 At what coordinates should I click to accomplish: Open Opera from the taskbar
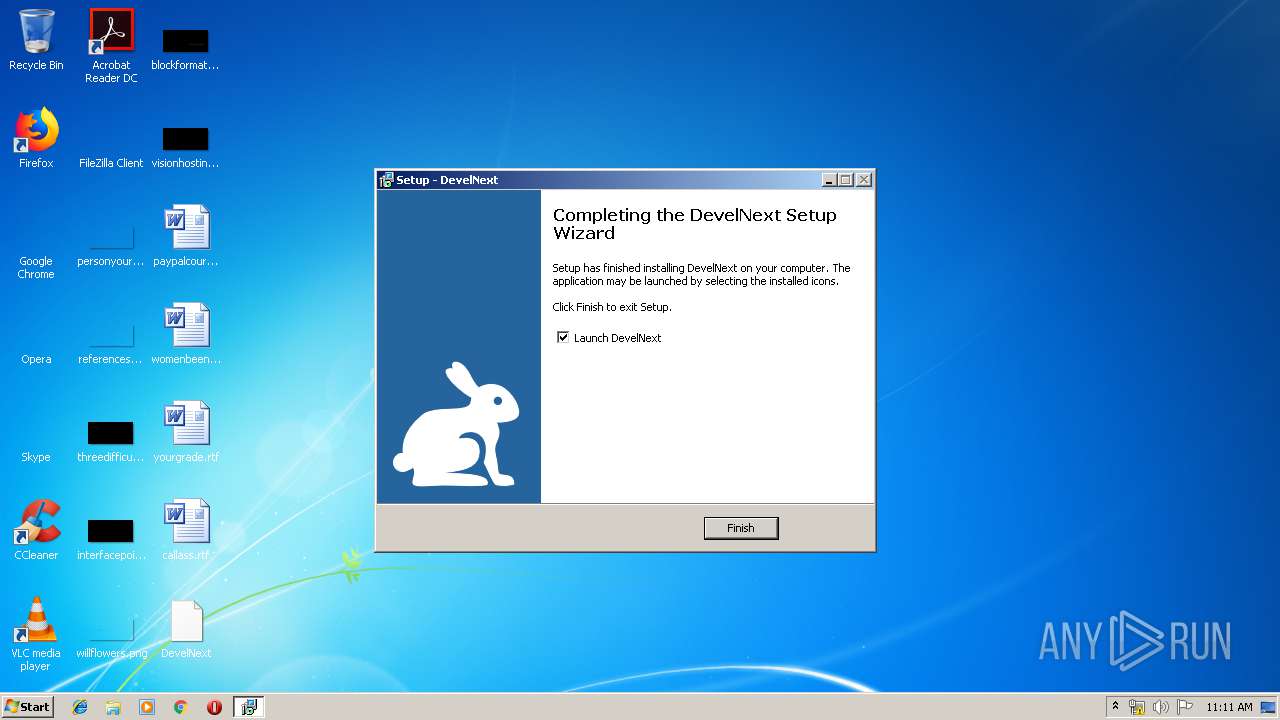[214, 707]
